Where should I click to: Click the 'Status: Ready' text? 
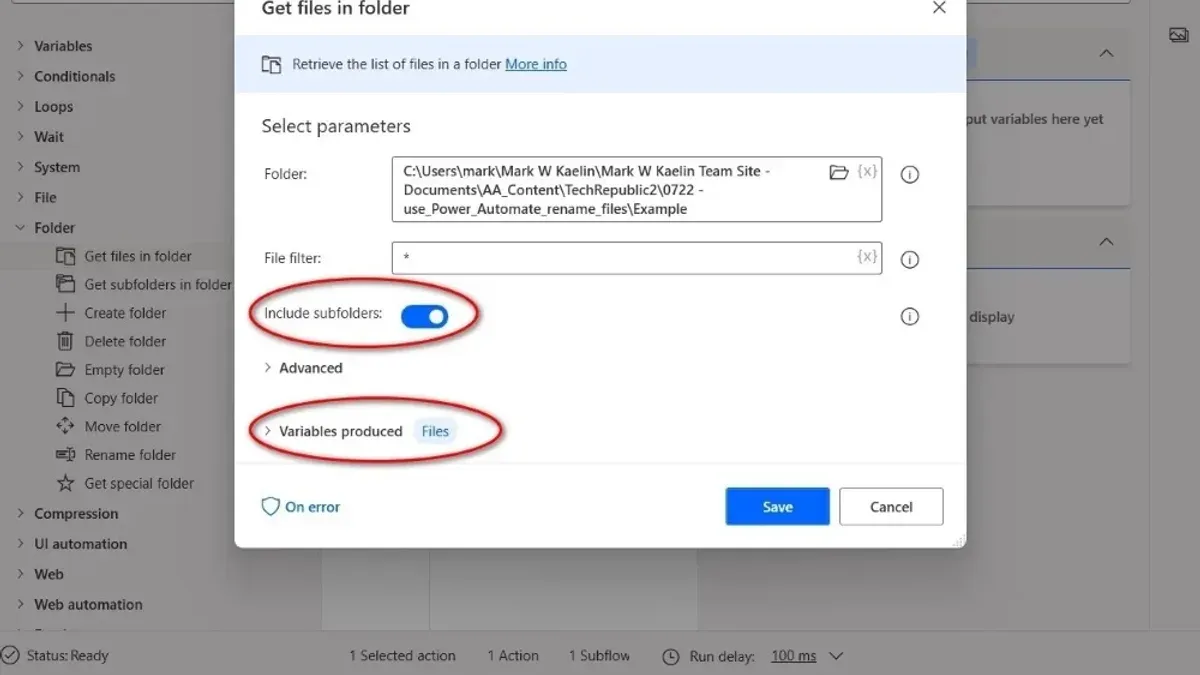67,656
